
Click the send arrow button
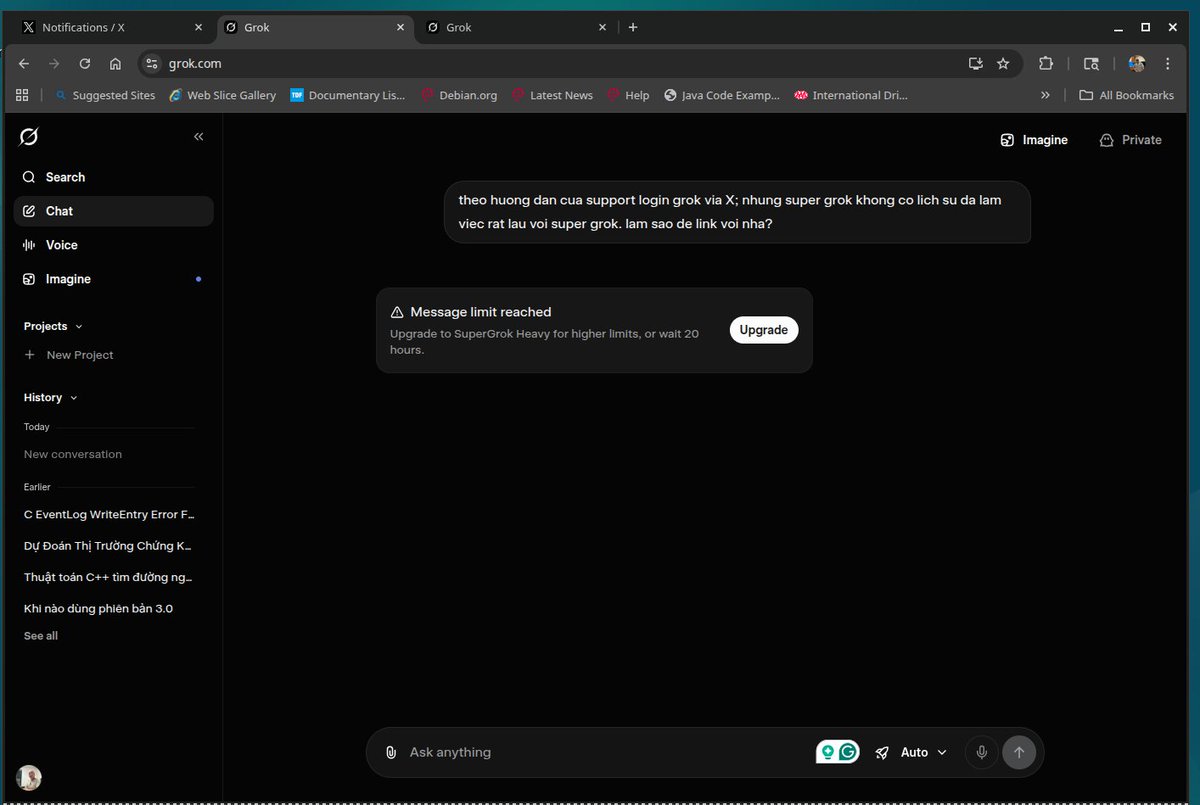[x=1019, y=752]
